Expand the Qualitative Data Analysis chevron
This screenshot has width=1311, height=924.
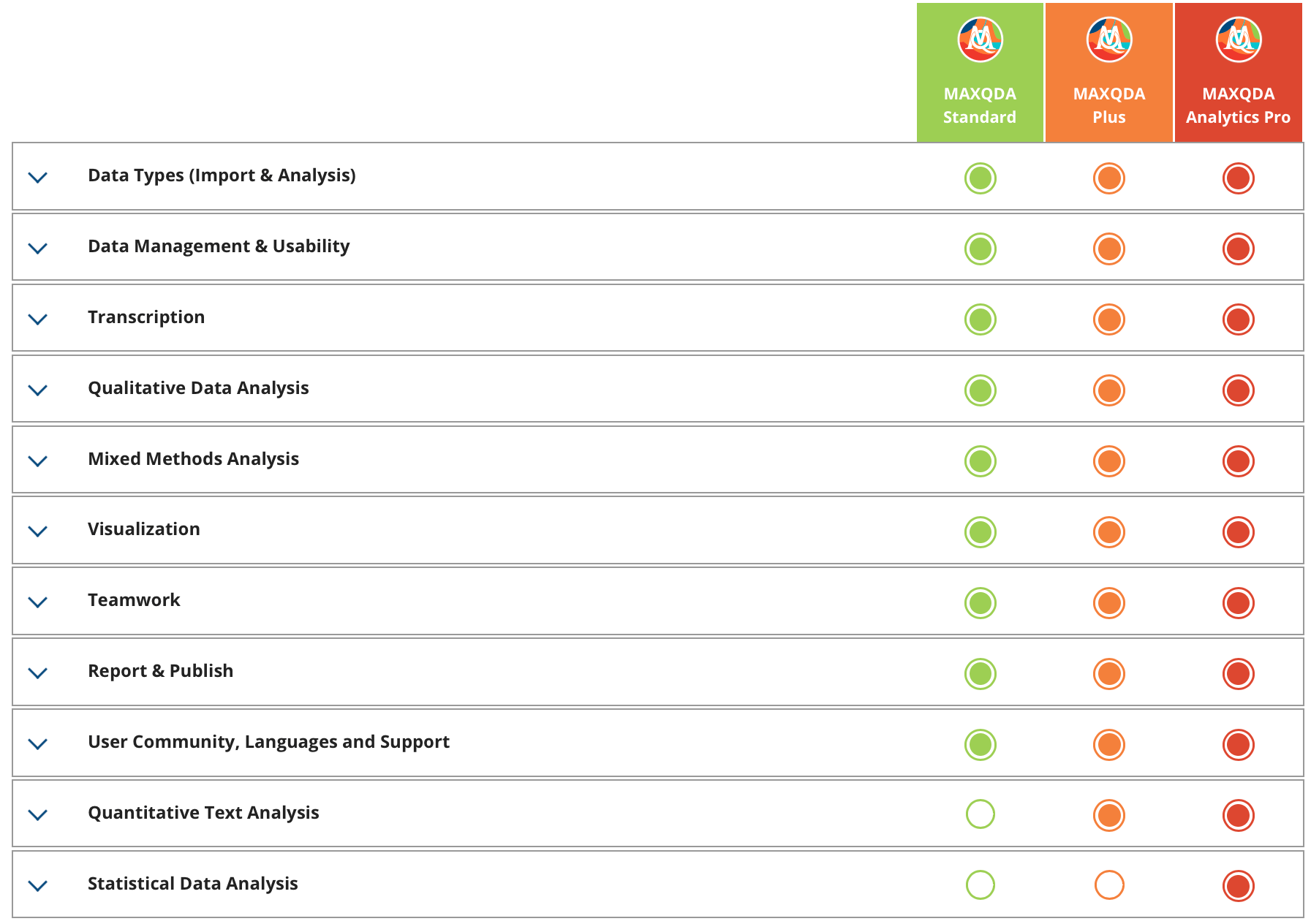37,390
